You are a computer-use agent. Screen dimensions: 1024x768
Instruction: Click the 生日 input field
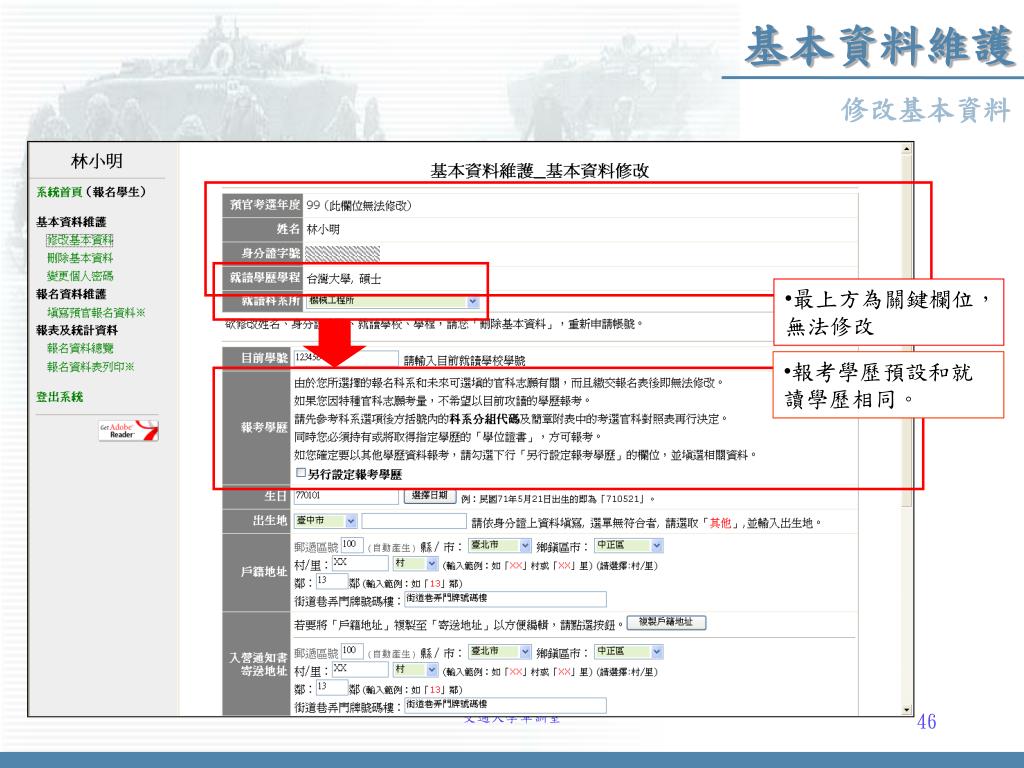point(345,496)
